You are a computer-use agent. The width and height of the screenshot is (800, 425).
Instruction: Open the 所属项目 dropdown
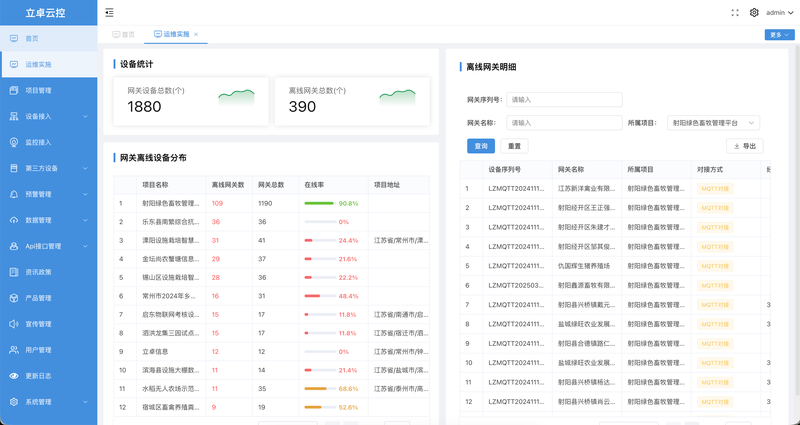[x=713, y=123]
